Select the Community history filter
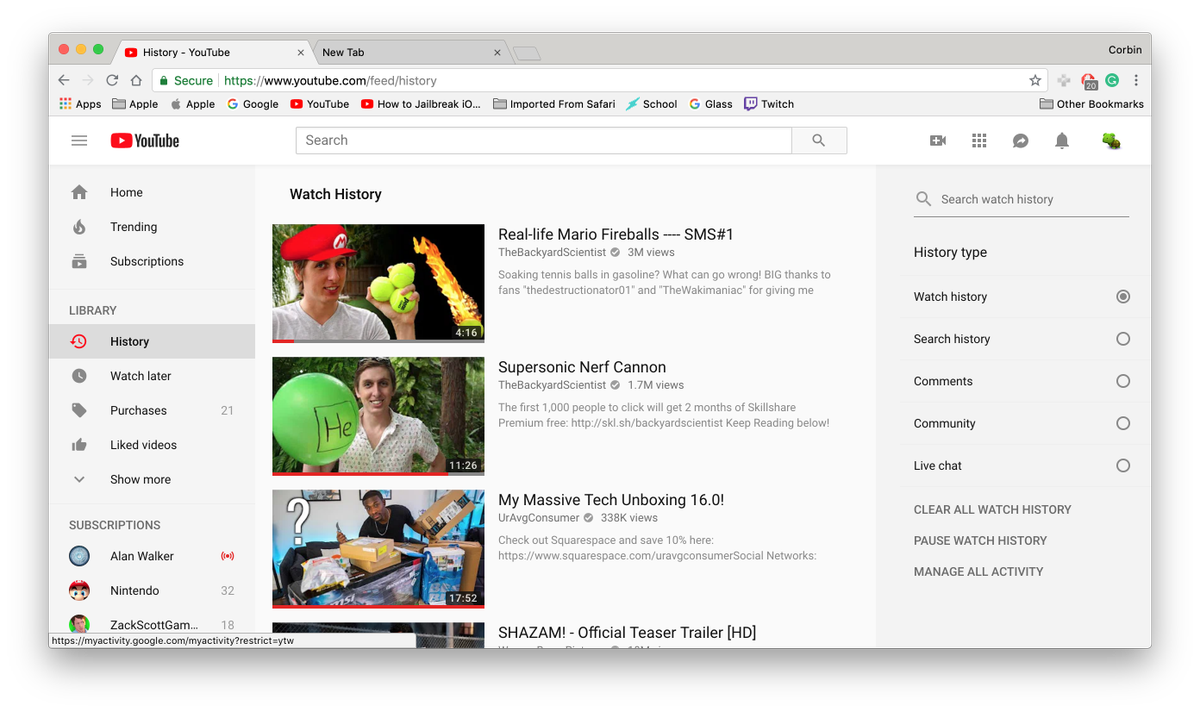Viewport: 1200px width, 712px height. (x=1123, y=423)
